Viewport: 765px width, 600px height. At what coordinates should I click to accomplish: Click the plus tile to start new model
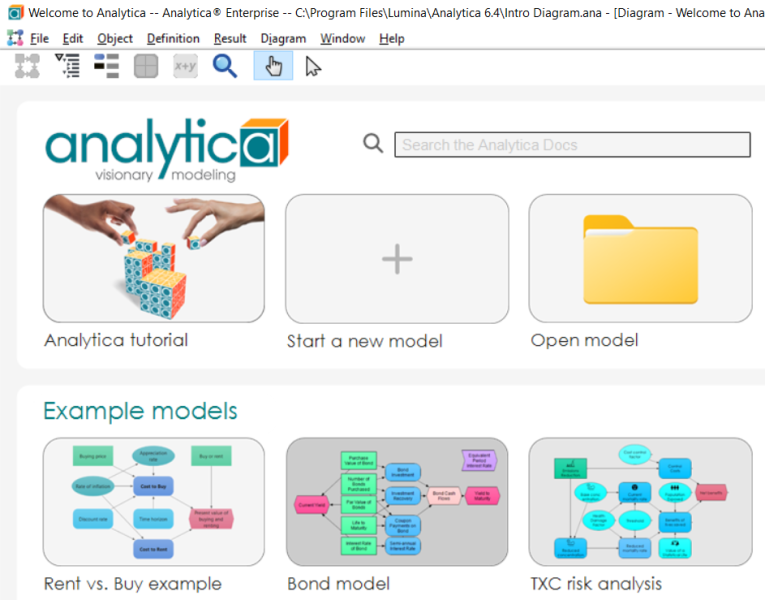pos(397,258)
